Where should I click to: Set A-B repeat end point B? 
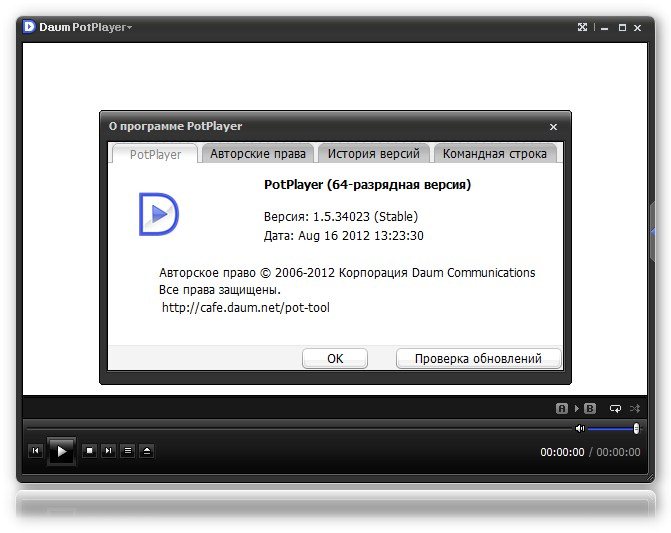[x=590, y=409]
